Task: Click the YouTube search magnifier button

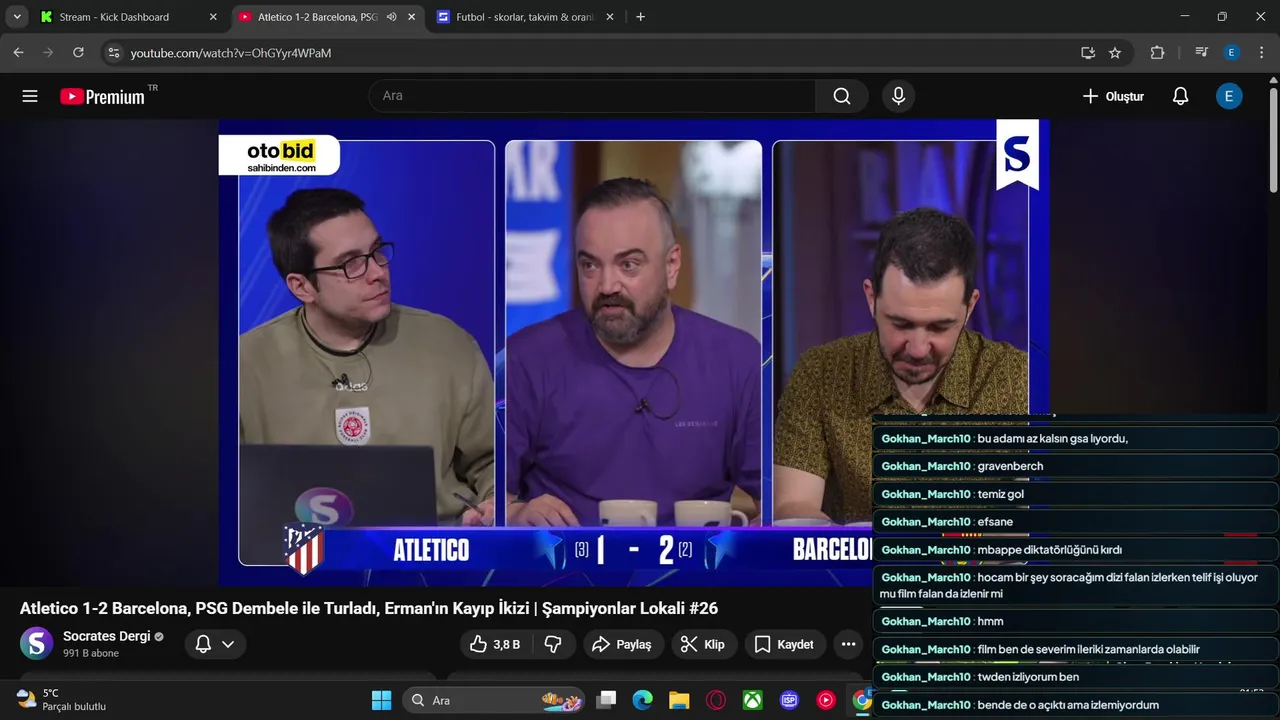Action: 842,96
